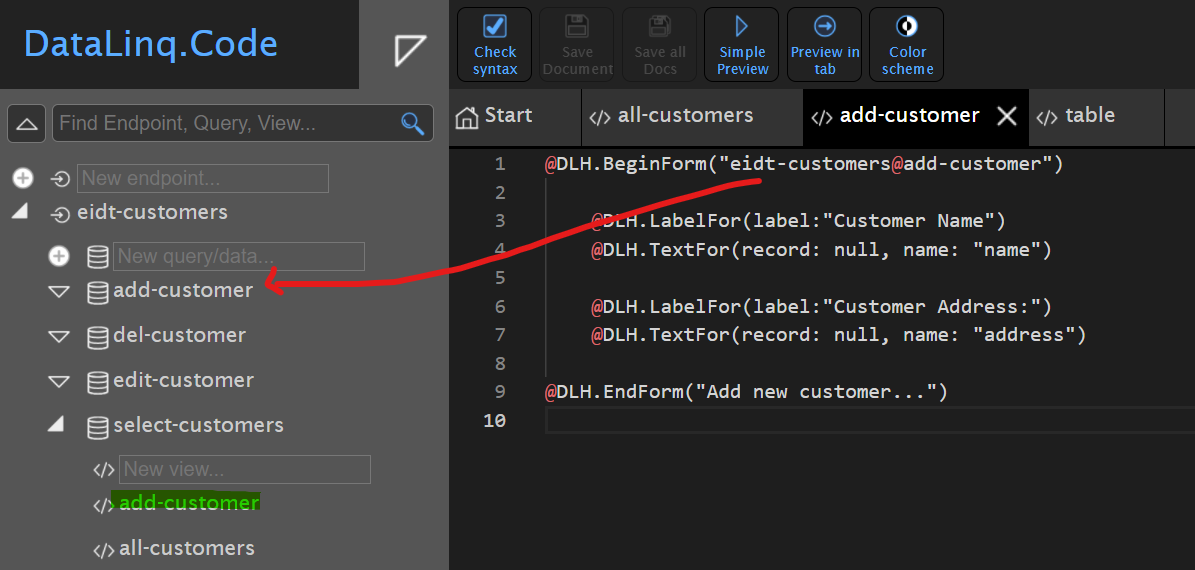1195x570 pixels.
Task: Click the DataLinq.Code title
Action: click(x=151, y=44)
